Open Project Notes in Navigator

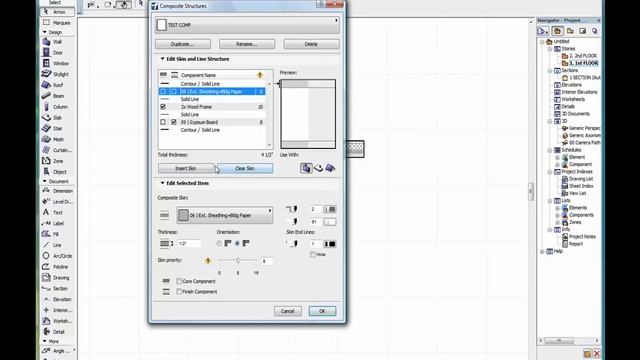pyautogui.click(x=578, y=237)
